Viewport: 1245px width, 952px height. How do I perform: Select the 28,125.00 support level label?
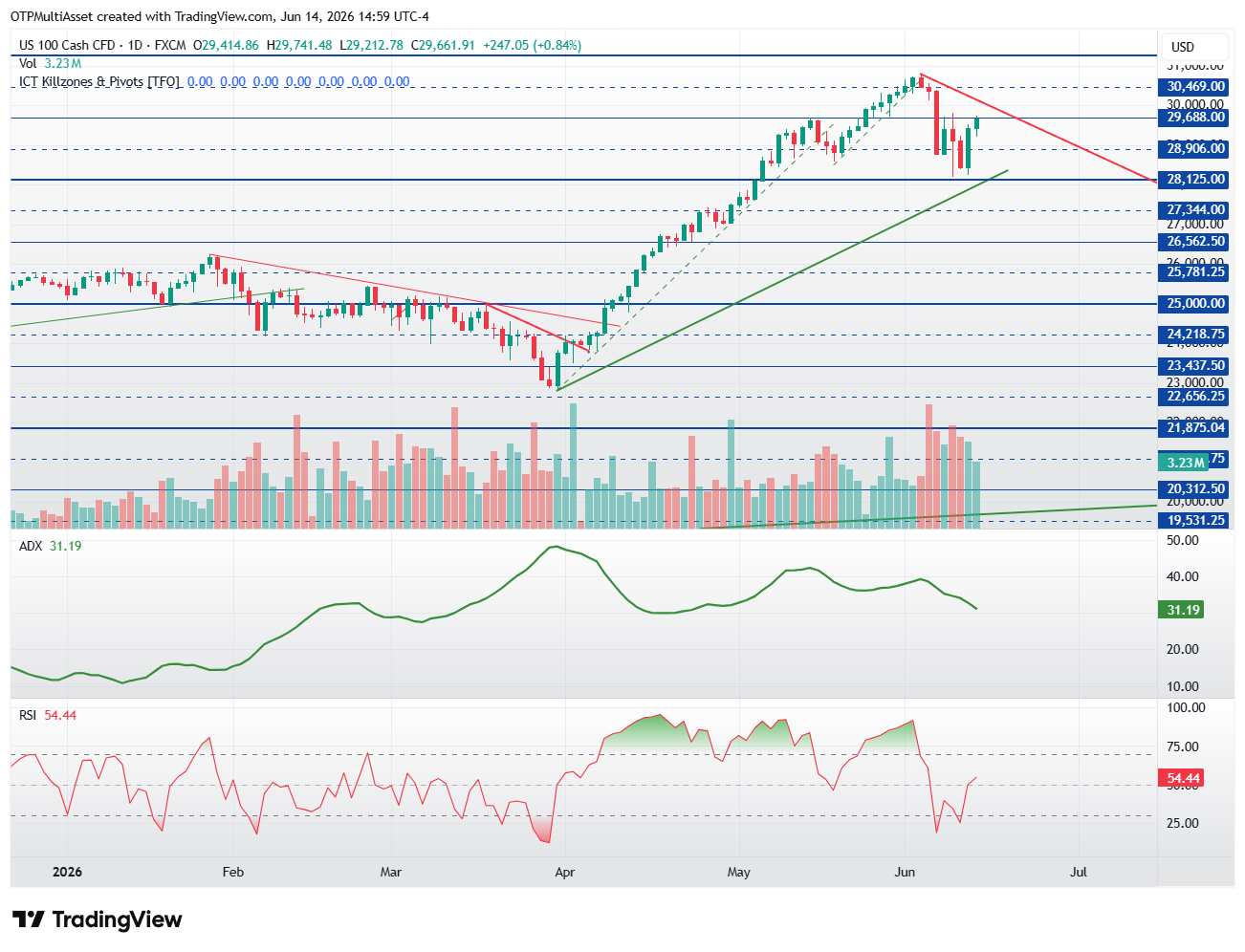click(x=1195, y=180)
